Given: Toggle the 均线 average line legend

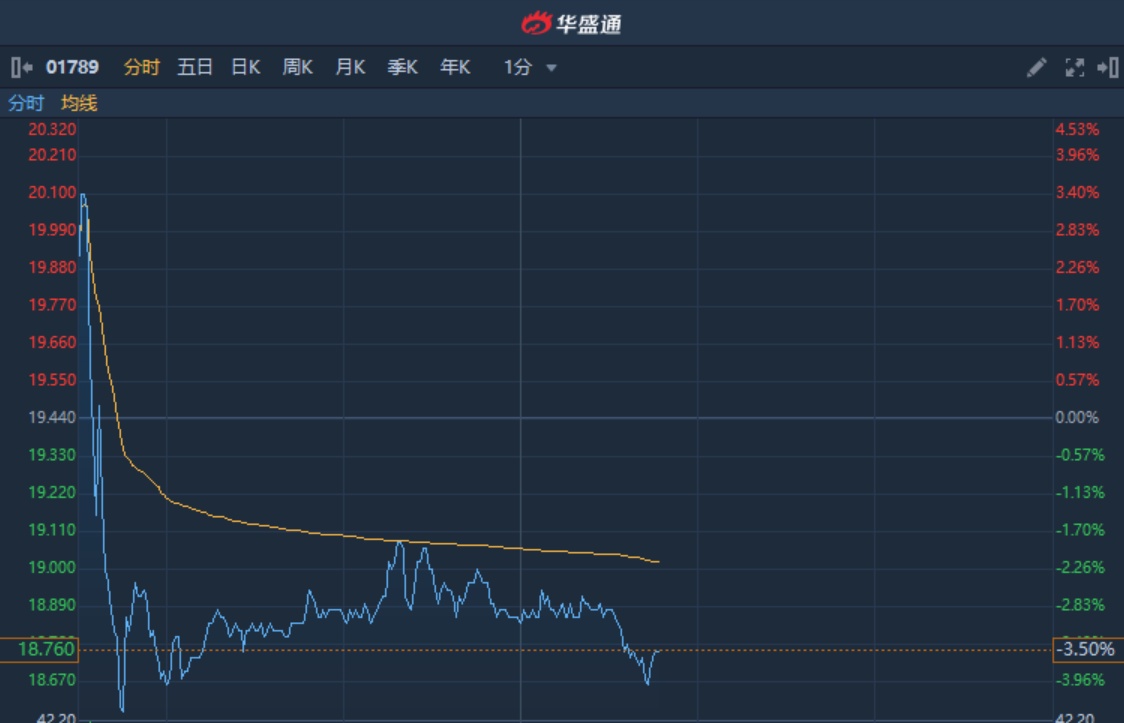Looking at the screenshot, I should [79, 103].
